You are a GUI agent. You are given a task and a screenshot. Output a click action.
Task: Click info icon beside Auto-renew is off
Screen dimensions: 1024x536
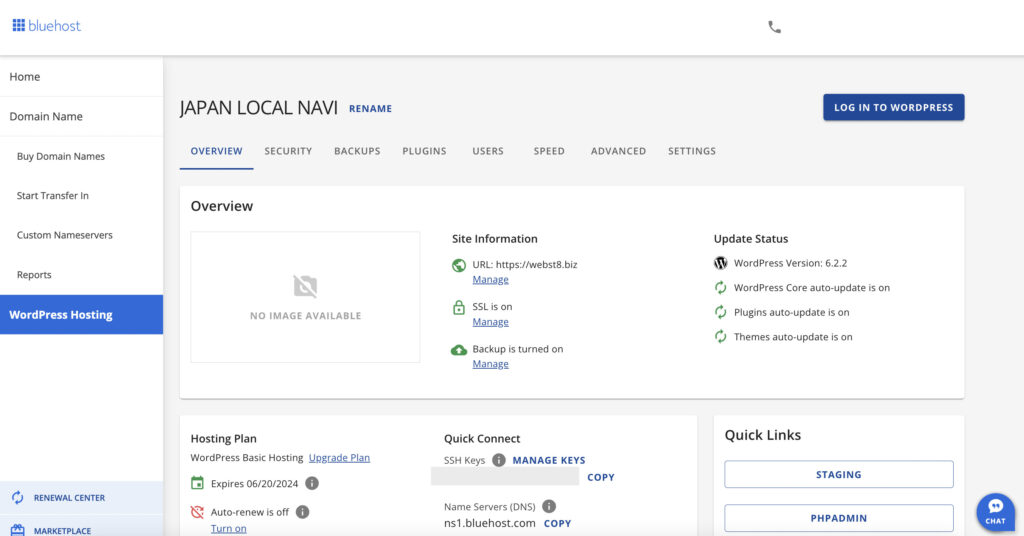coord(302,512)
